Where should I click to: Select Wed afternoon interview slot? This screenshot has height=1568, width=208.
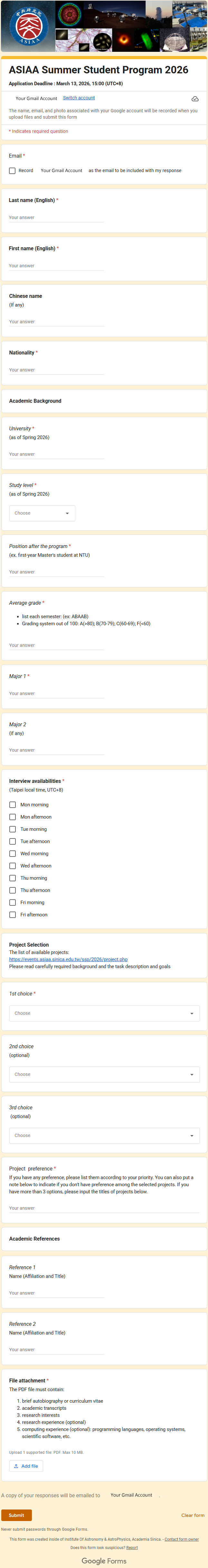pos(12,866)
